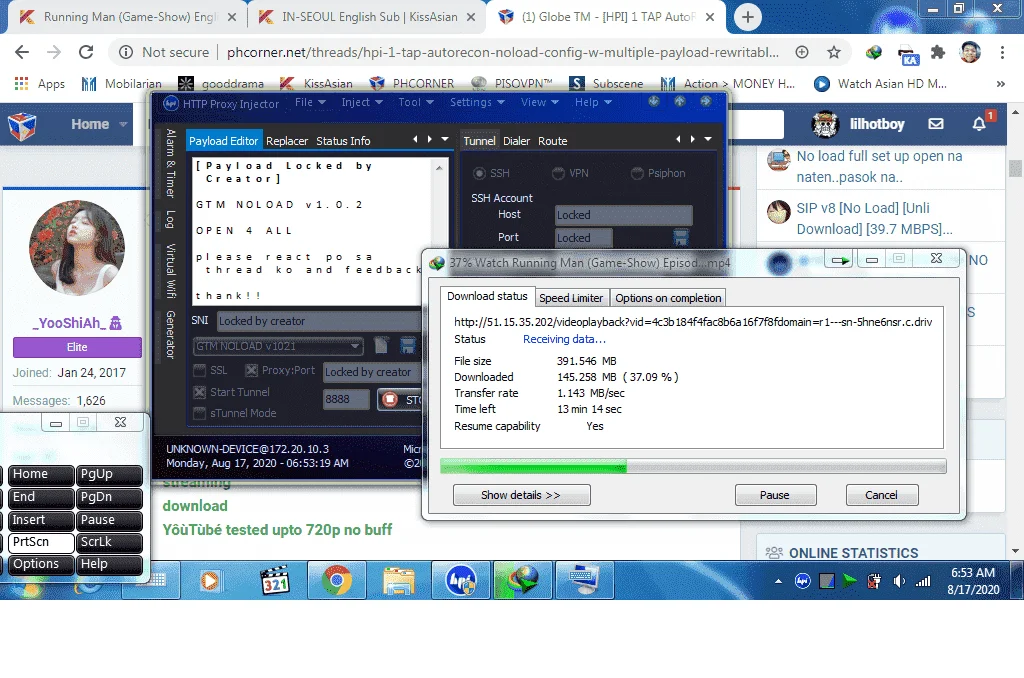The width and height of the screenshot is (1024, 678).
Task: Open the Dialer tab
Action: point(516,140)
